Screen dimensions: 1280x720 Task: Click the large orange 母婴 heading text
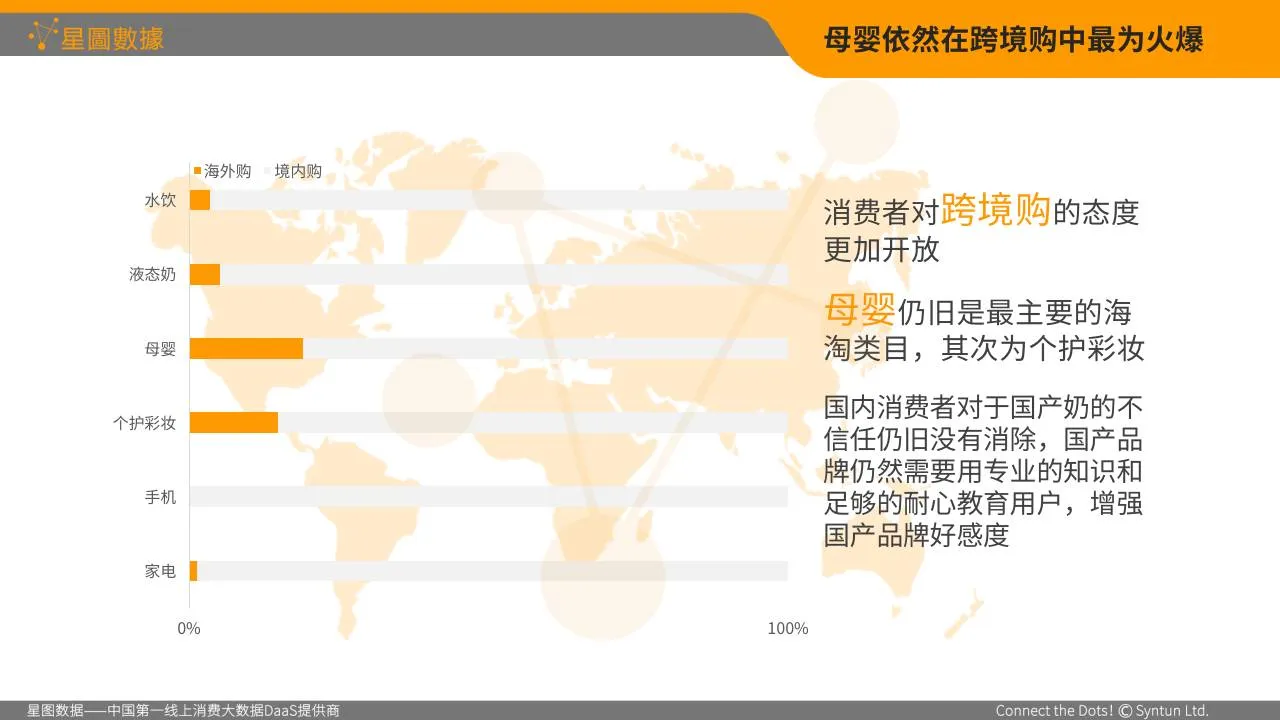point(859,310)
